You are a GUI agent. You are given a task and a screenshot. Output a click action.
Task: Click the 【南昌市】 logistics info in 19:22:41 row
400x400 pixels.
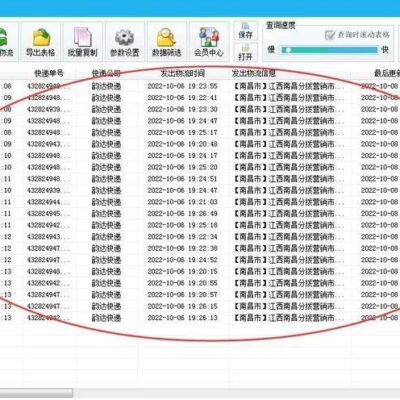pos(289,98)
